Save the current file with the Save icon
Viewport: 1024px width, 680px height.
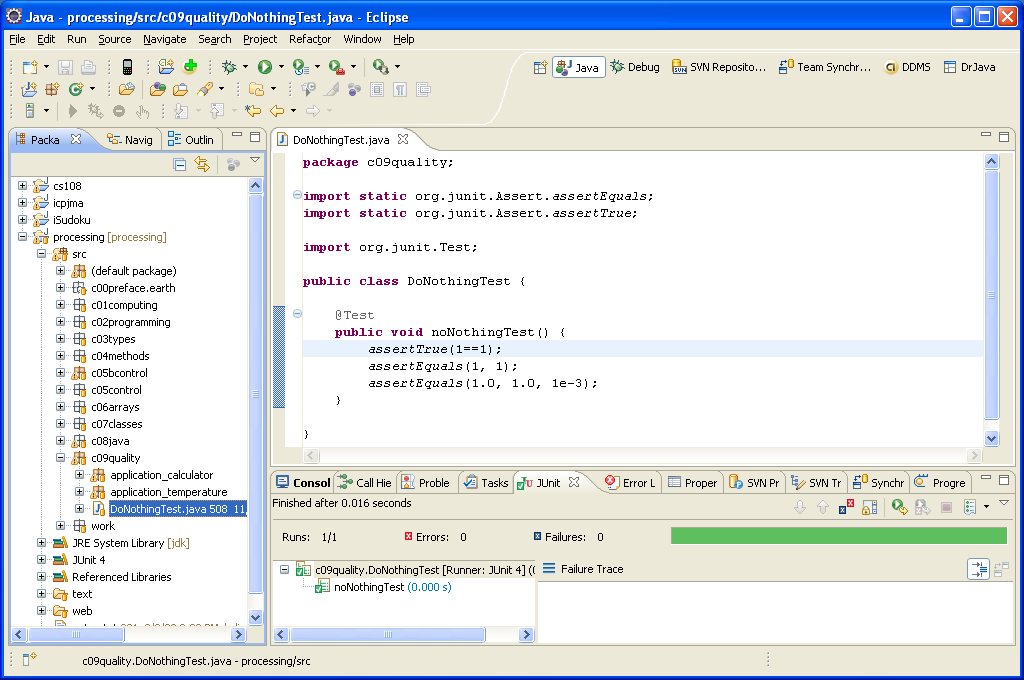[64, 66]
